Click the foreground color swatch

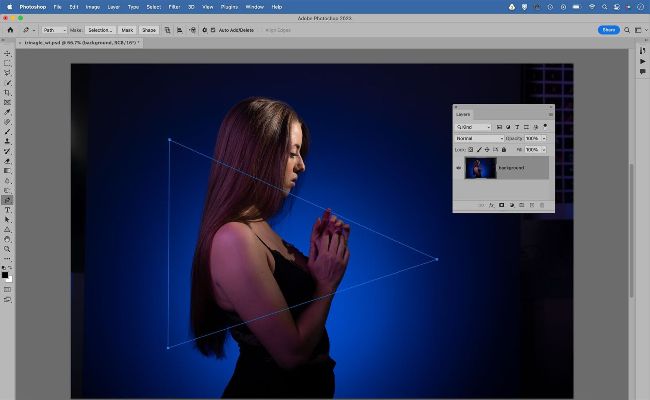point(6,273)
